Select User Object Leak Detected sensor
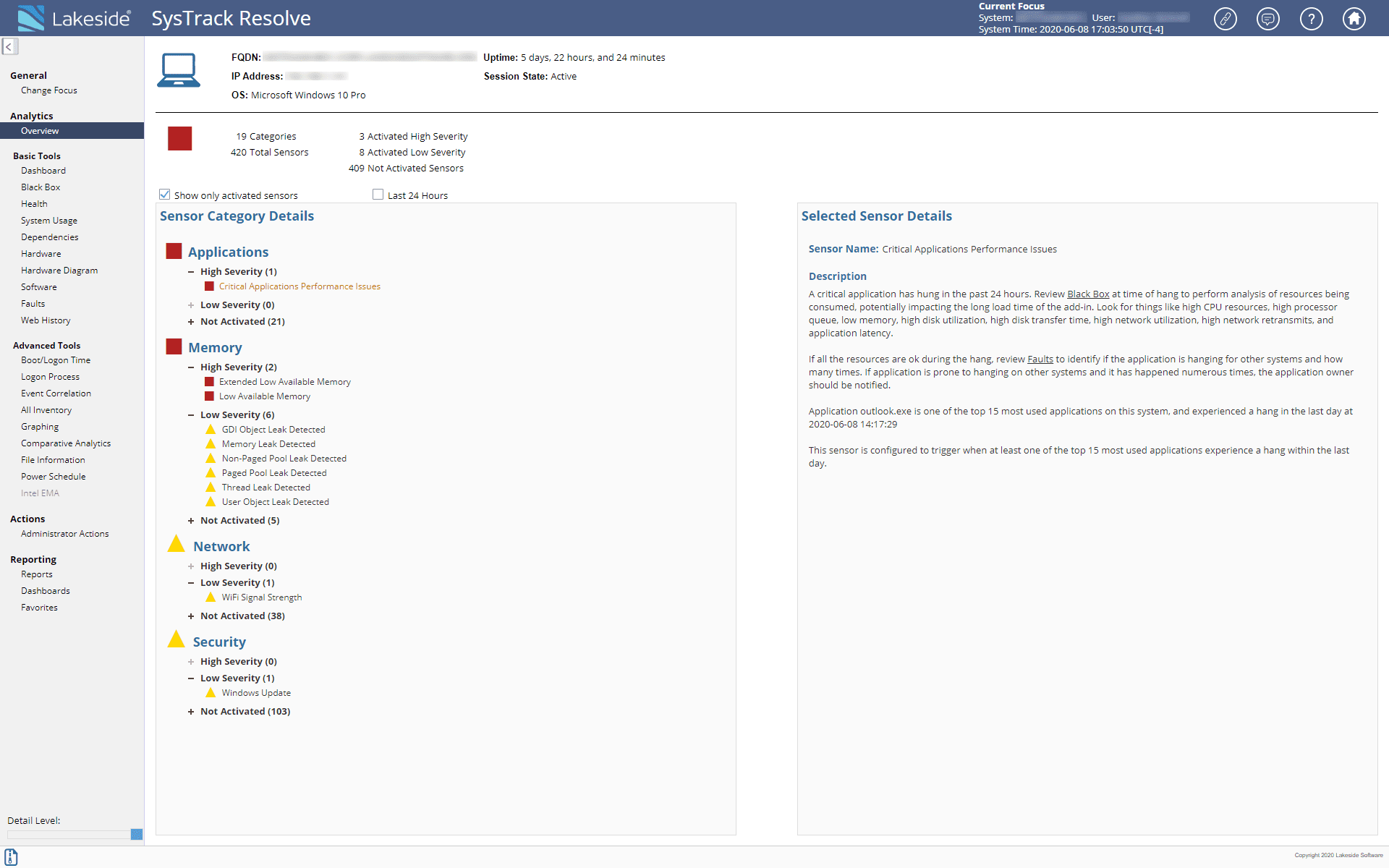1389x868 pixels. coord(276,502)
